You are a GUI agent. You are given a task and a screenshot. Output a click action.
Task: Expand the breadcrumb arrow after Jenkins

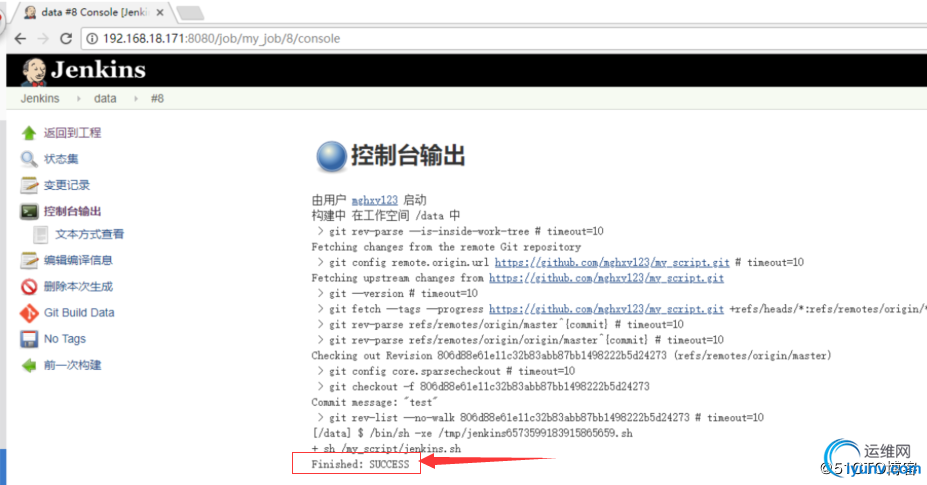(x=79, y=99)
